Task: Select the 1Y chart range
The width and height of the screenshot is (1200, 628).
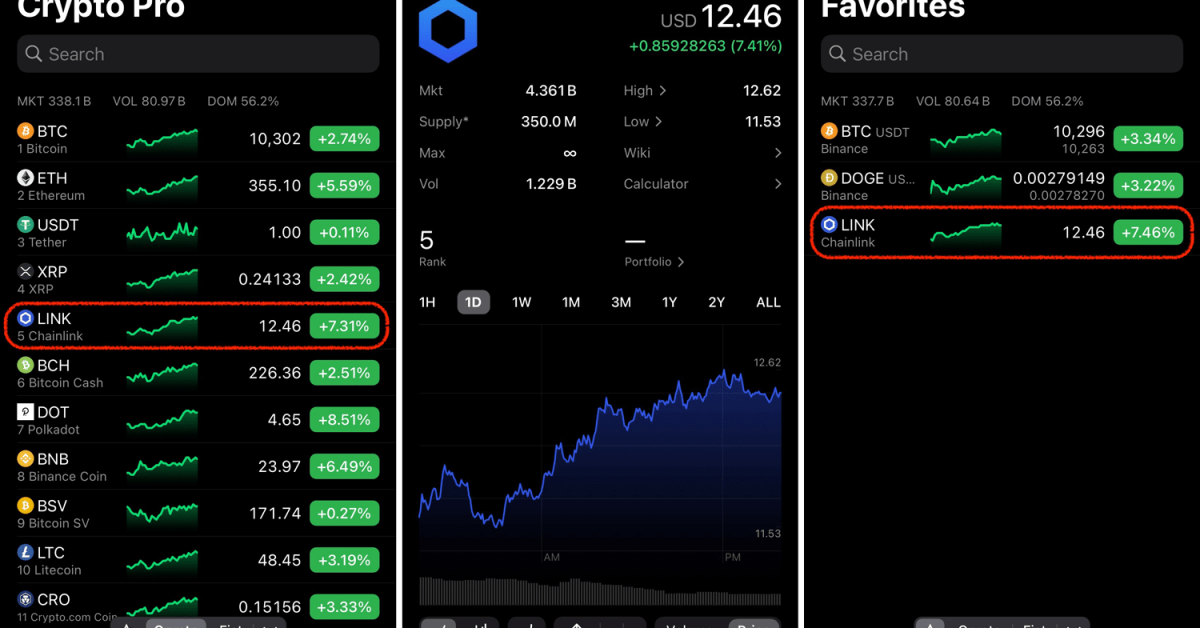Action: tap(669, 302)
